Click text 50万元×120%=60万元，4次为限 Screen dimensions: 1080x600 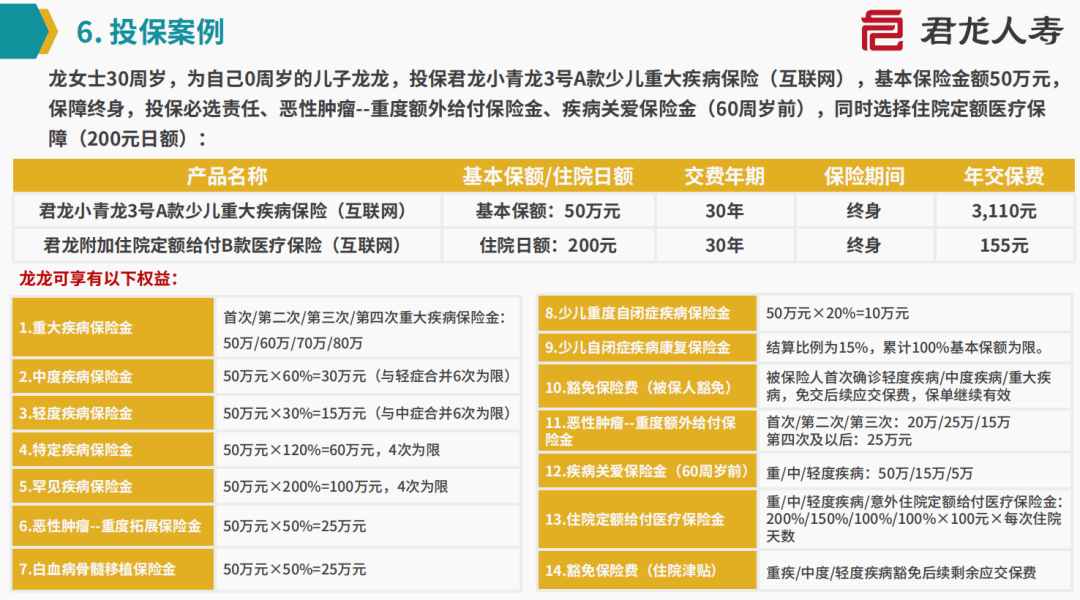331,450
